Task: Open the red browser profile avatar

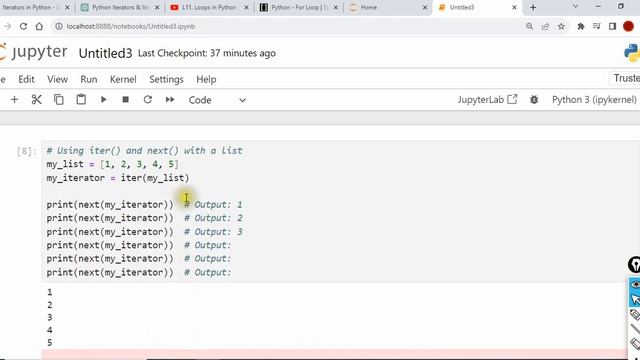Action: pyautogui.click(x=629, y=26)
